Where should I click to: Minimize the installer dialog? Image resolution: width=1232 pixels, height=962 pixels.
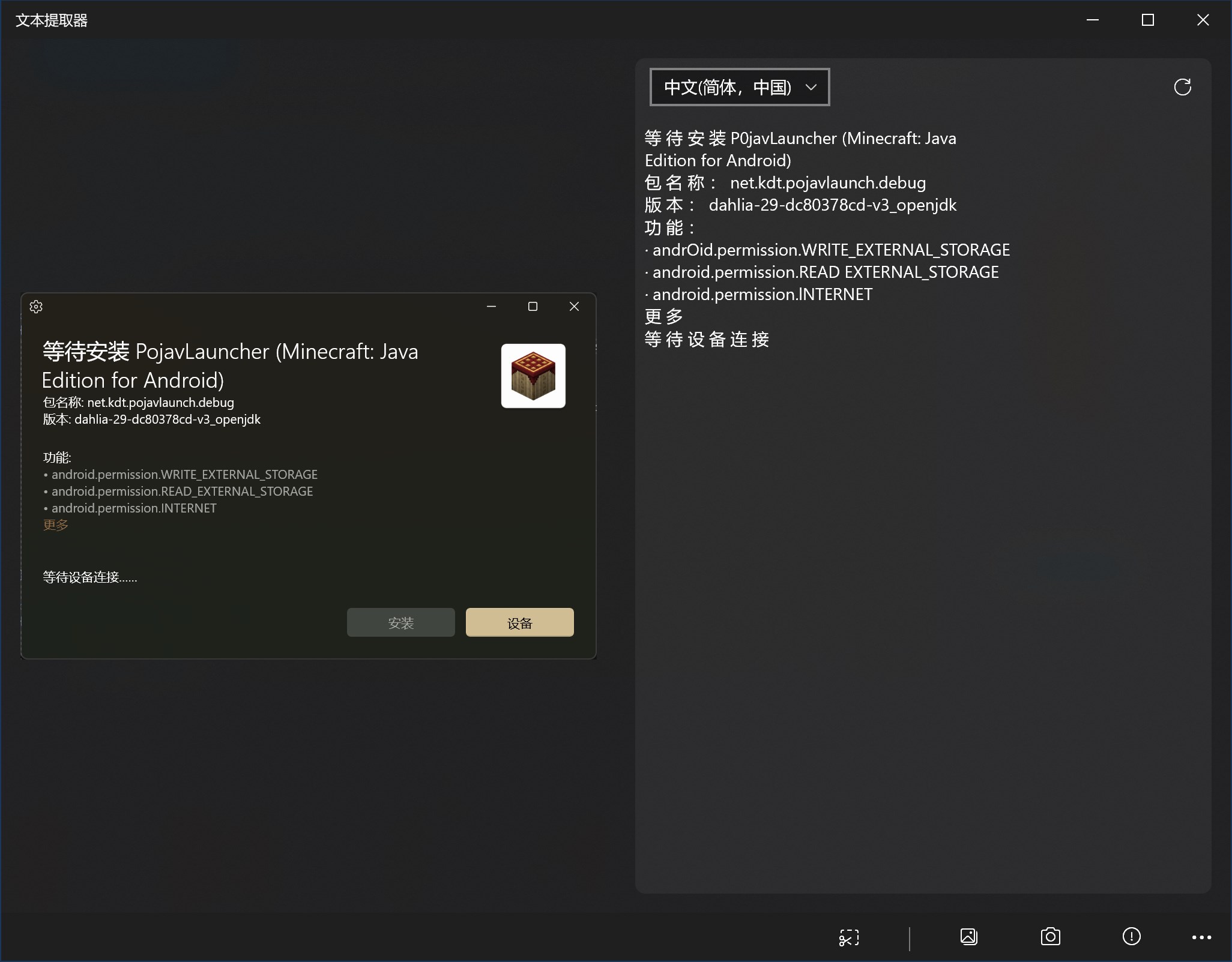pos(491,307)
